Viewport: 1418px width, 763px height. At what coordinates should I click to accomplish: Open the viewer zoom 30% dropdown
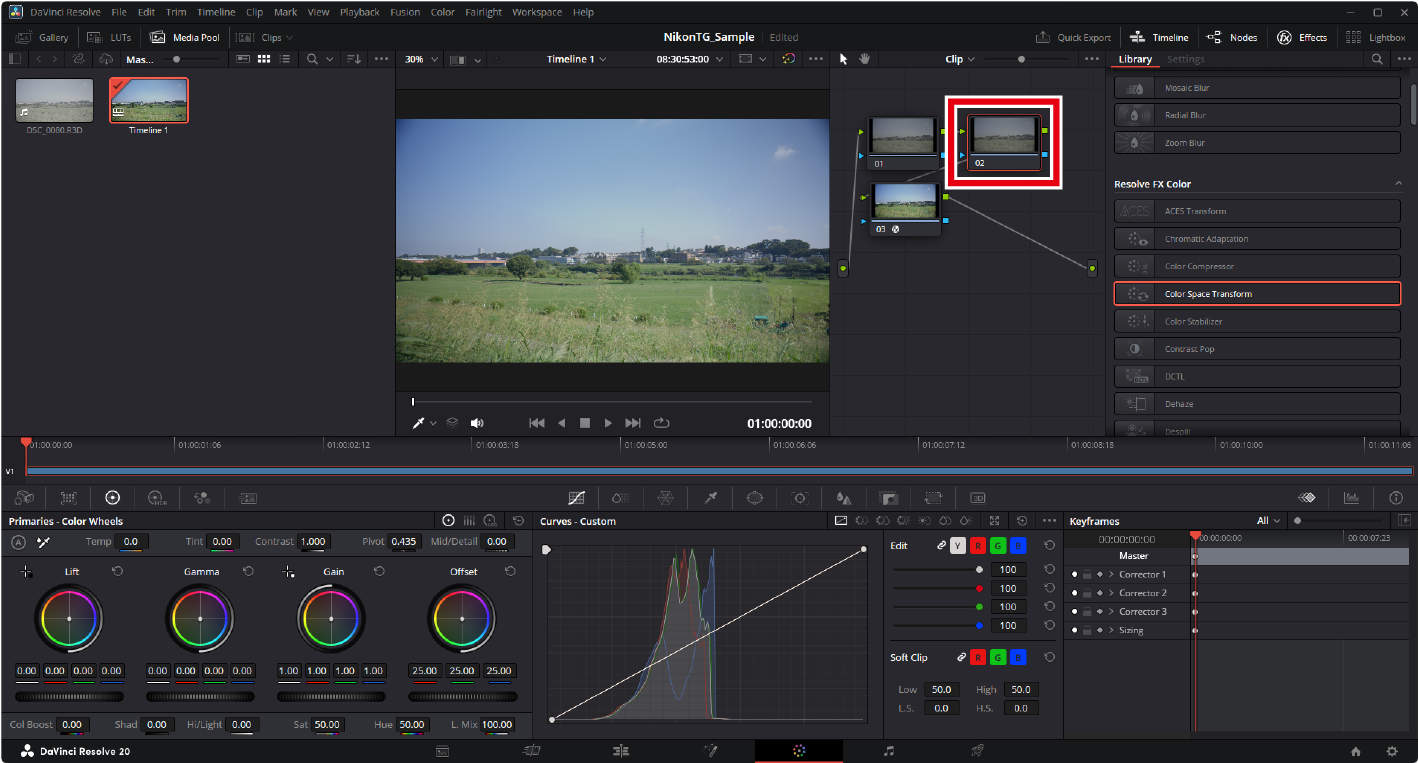coord(420,59)
